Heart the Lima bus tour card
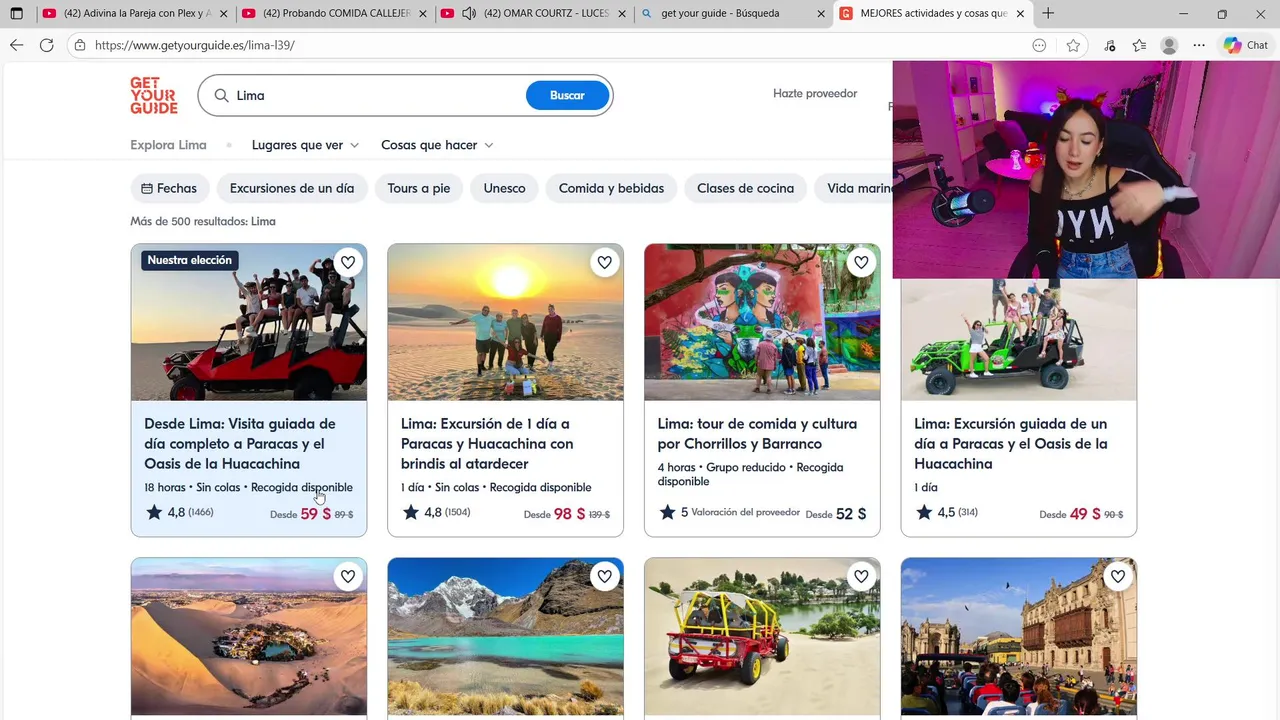The width and height of the screenshot is (1280, 720). coord(1118,576)
